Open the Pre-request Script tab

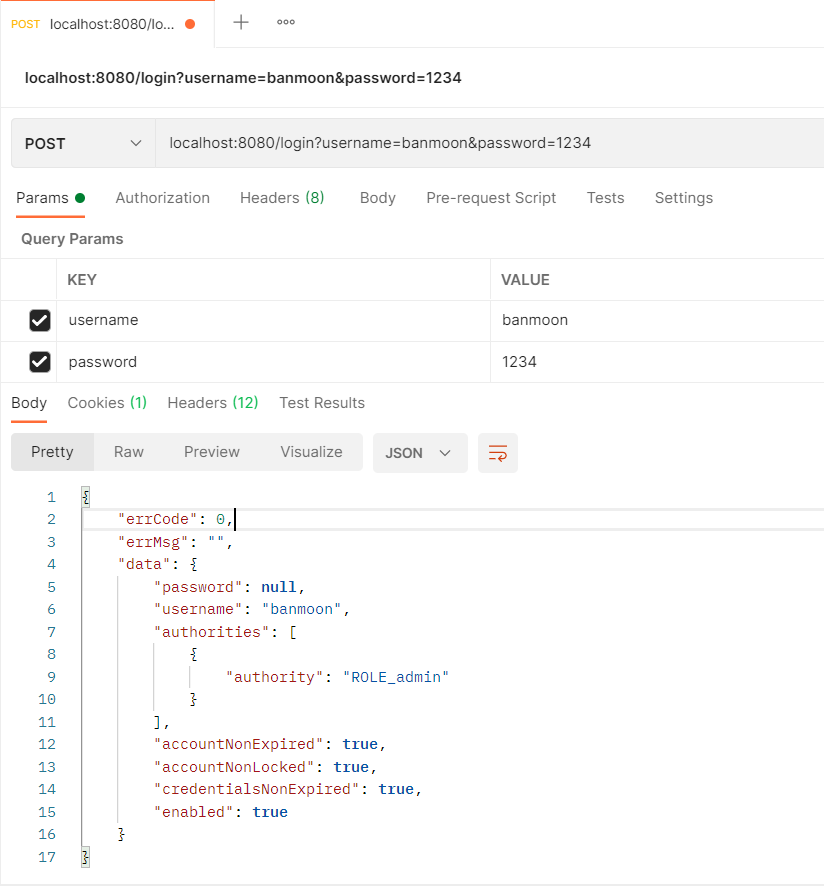pos(491,198)
